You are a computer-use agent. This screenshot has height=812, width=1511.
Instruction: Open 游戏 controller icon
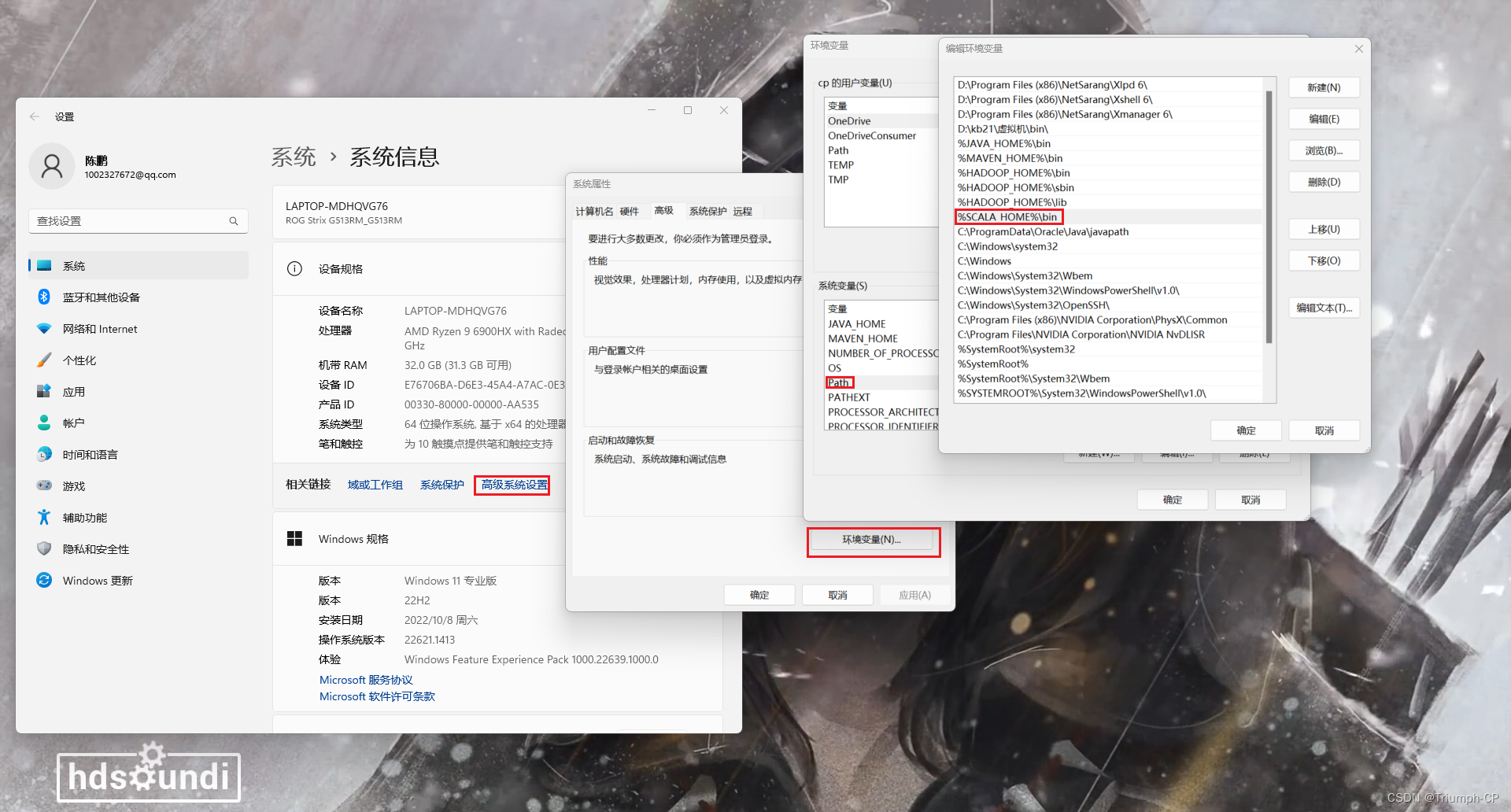coord(44,485)
